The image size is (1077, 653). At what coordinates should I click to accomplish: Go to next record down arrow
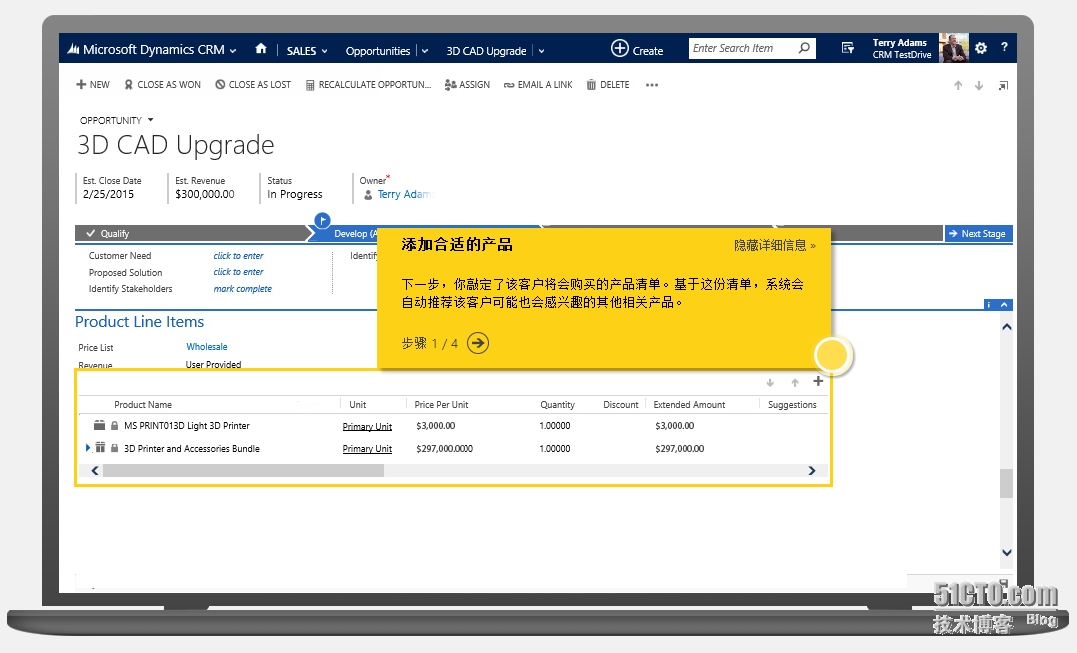pyautogui.click(x=979, y=86)
